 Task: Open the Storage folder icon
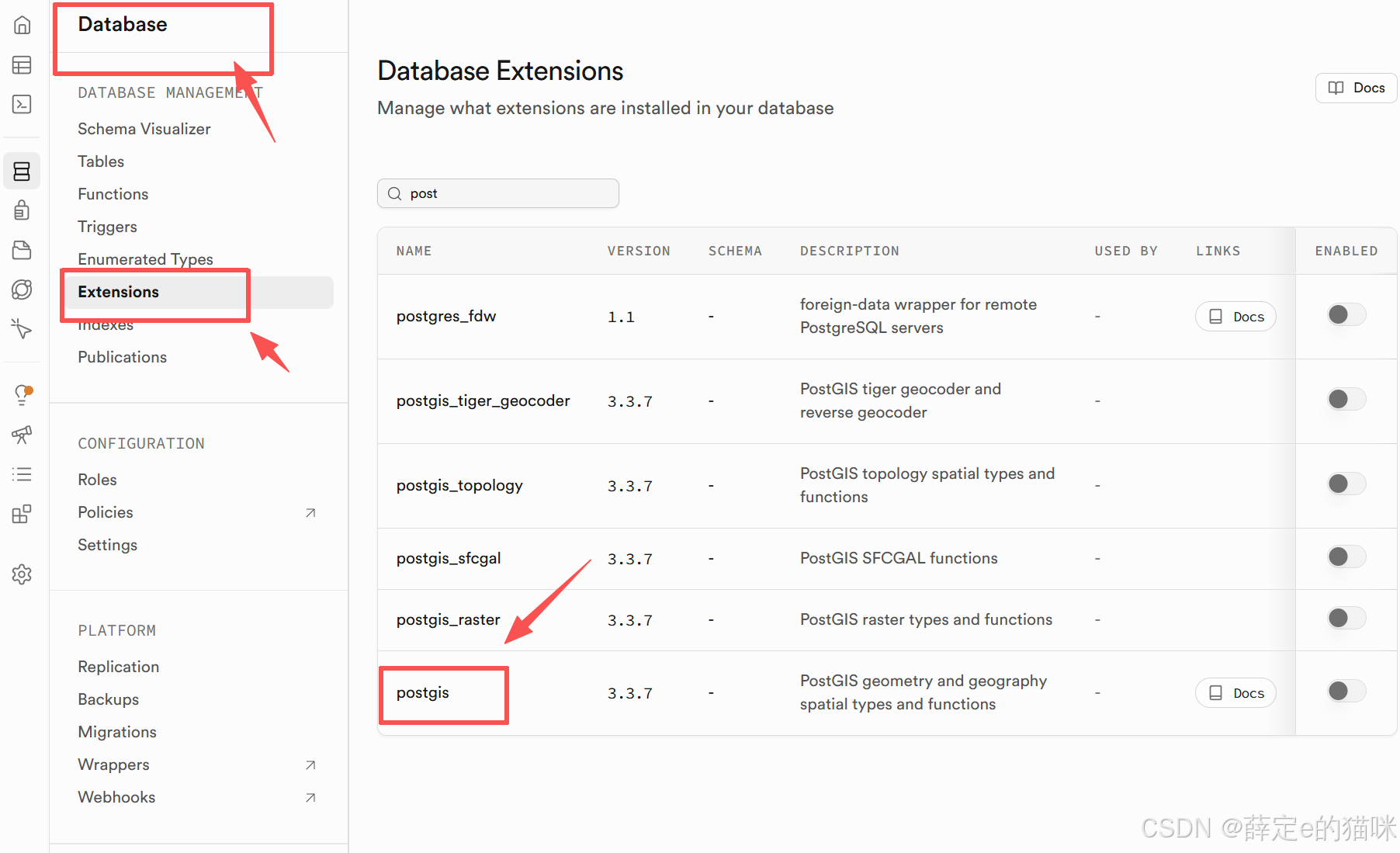(23, 250)
